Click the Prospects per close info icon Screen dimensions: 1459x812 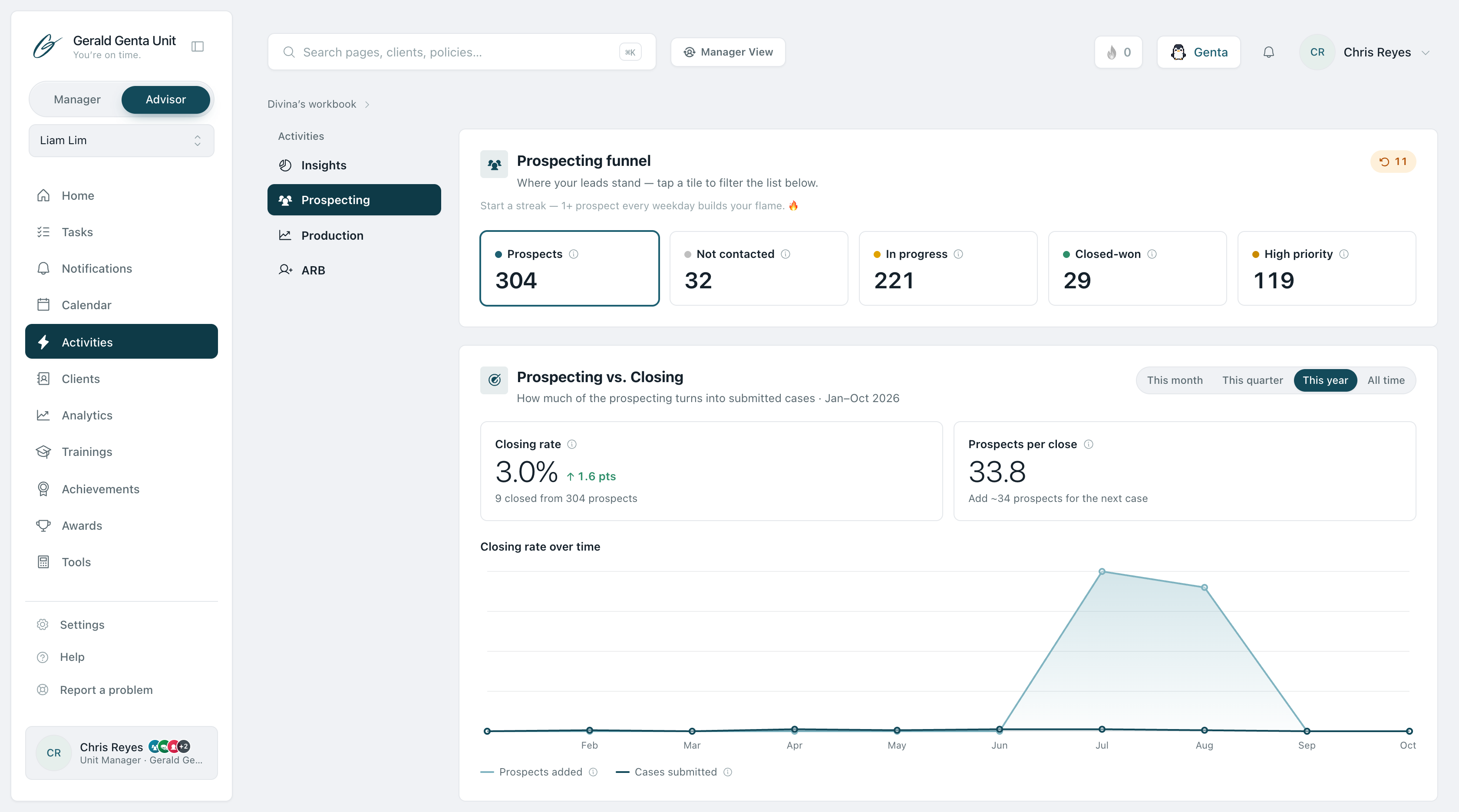tap(1088, 445)
